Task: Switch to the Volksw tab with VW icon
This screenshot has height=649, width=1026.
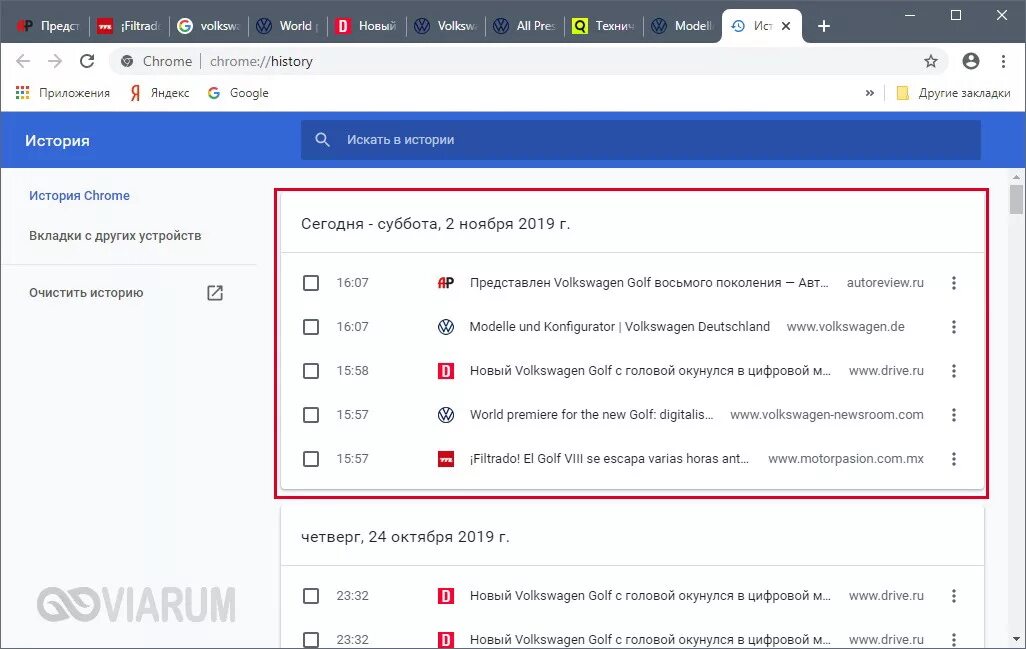Action: [446, 26]
